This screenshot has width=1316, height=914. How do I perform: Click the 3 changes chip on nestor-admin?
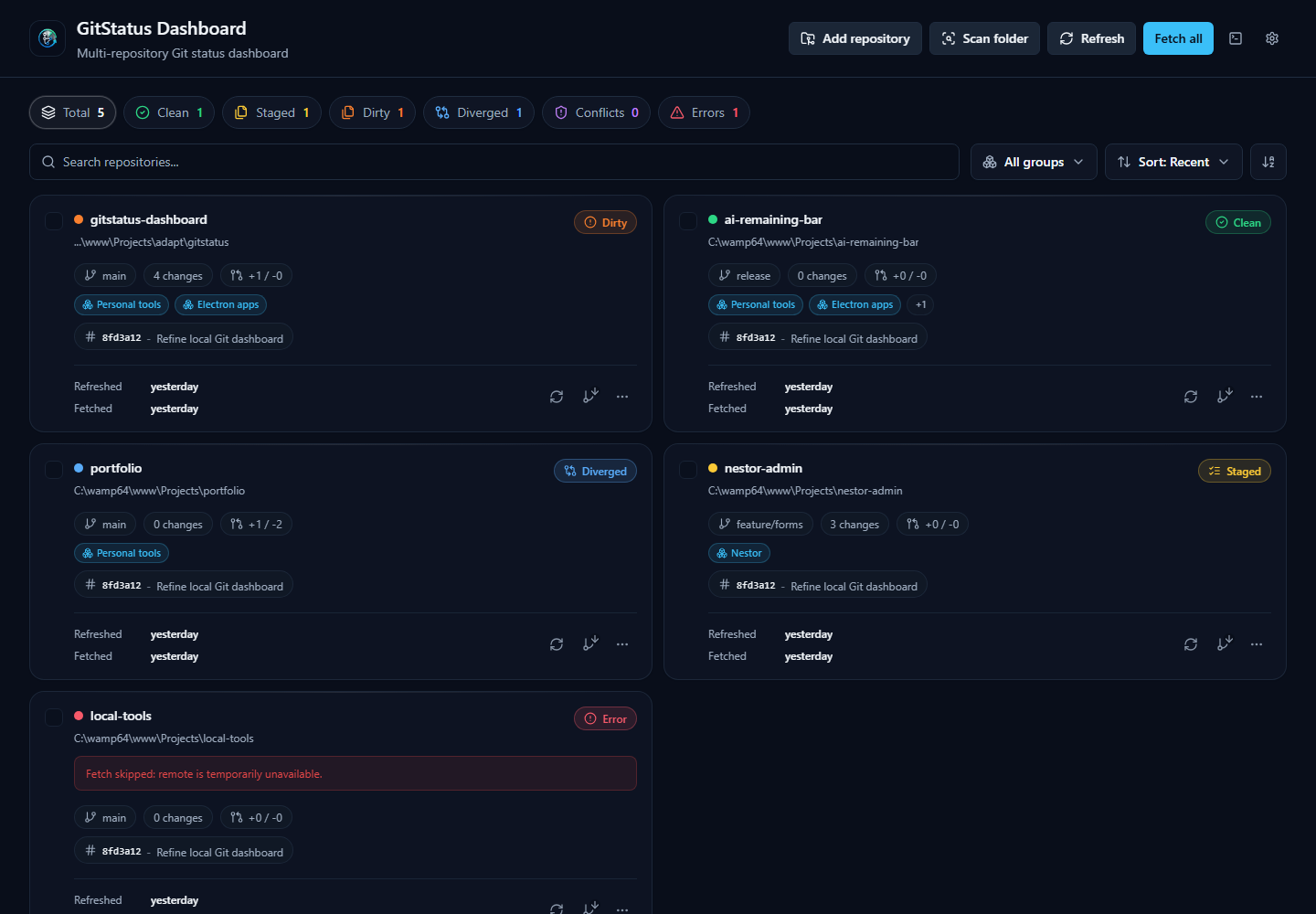tap(854, 524)
